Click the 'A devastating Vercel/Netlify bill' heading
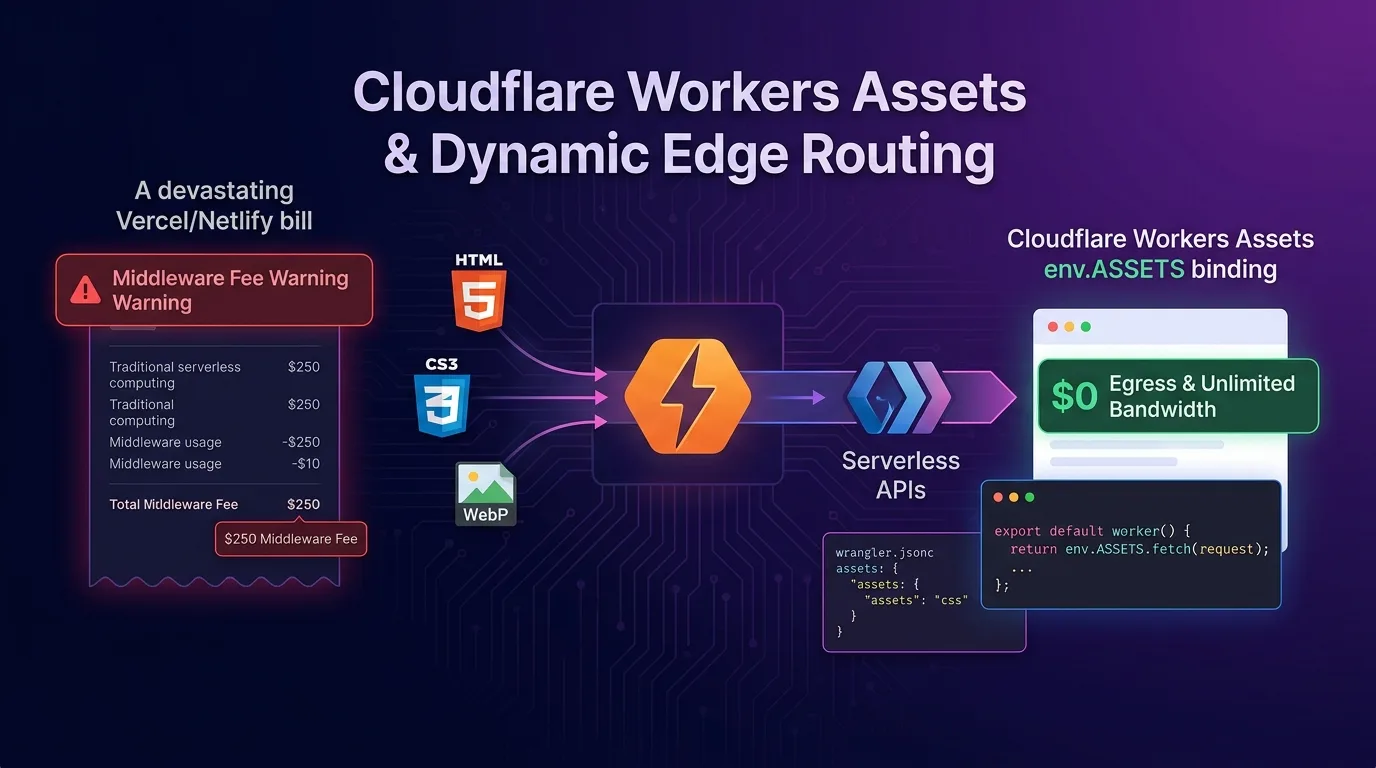The width and height of the screenshot is (1376, 768). click(x=214, y=205)
